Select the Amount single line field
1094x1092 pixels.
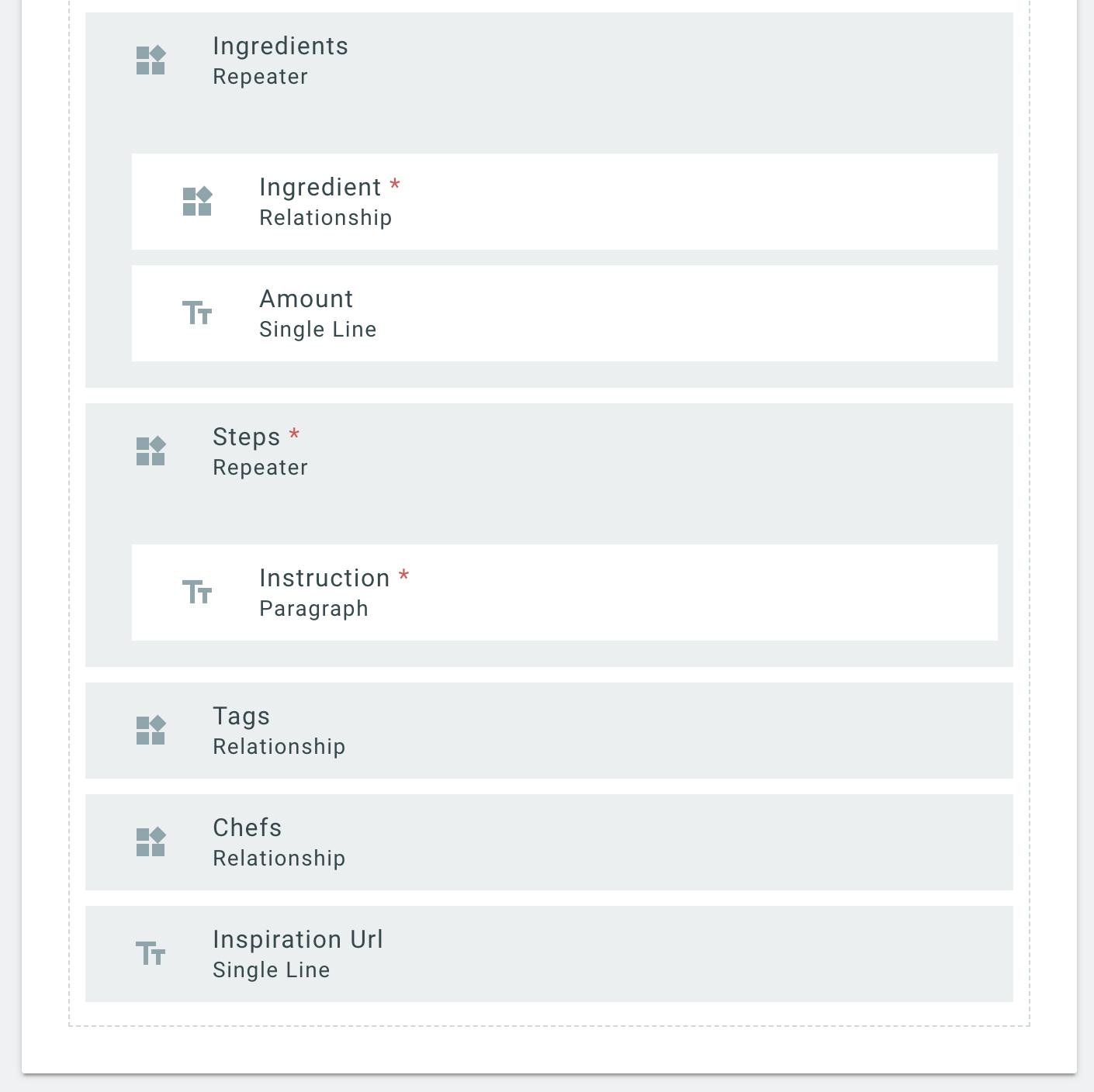pyautogui.click(x=565, y=313)
